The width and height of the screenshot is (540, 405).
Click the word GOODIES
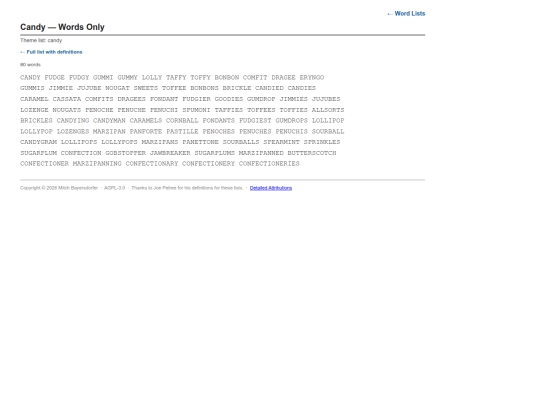pos(229,99)
